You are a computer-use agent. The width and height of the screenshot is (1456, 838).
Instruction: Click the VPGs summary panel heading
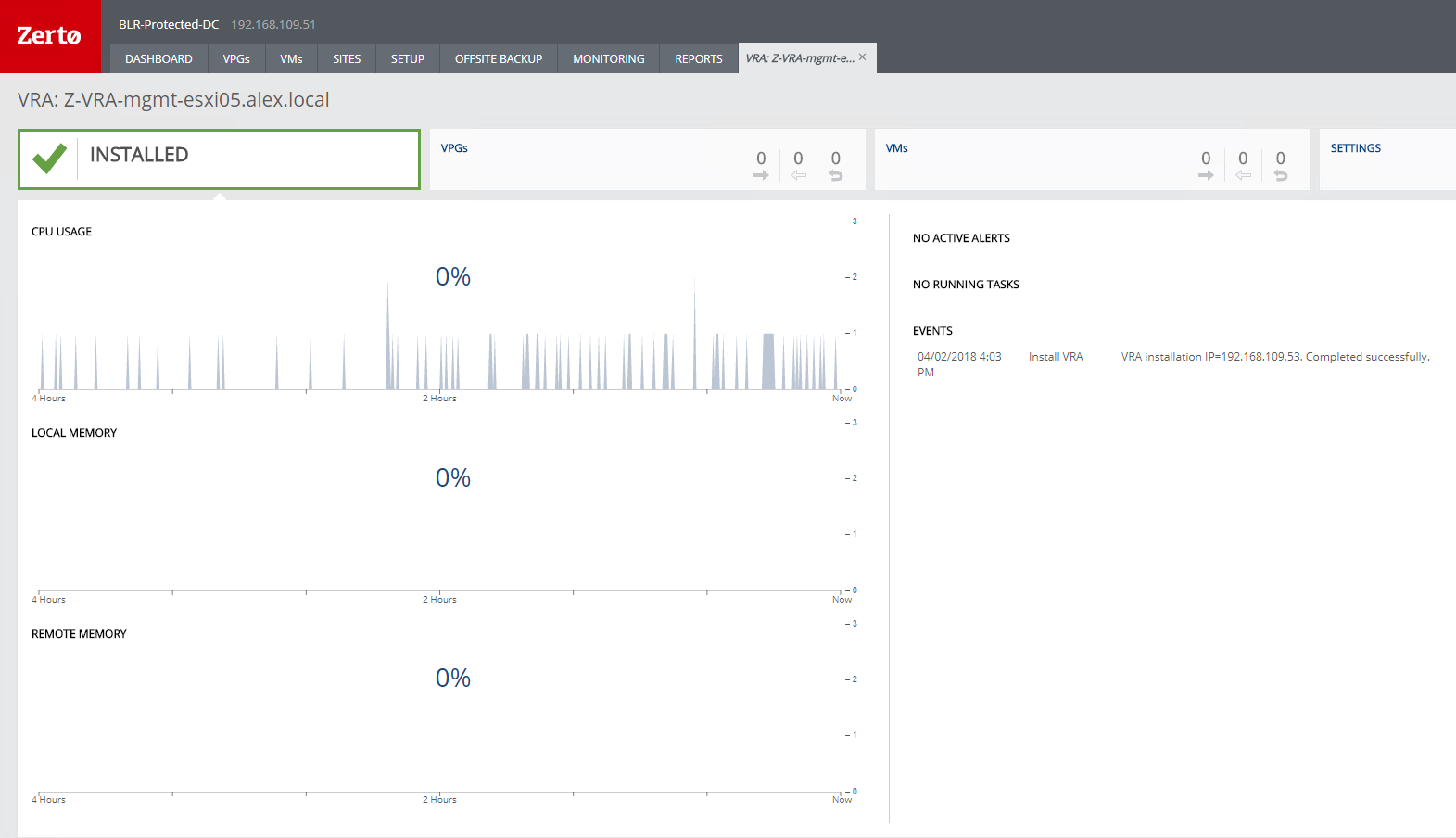[x=454, y=148]
